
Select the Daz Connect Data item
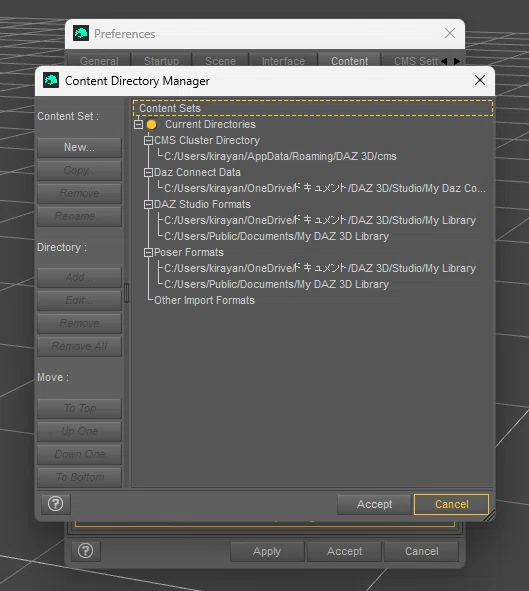click(197, 172)
